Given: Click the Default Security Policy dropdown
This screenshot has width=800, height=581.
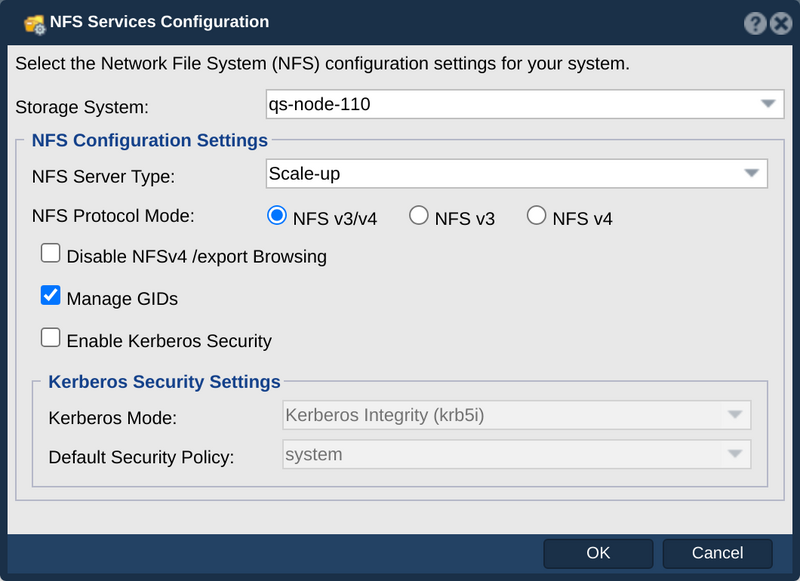Looking at the screenshot, I should pyautogui.click(x=516, y=454).
